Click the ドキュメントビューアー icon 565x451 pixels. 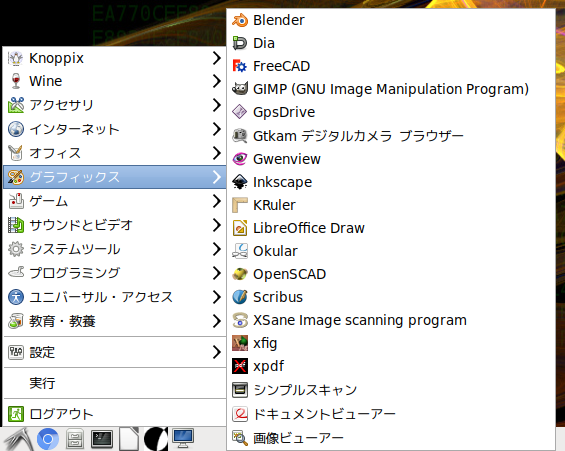pos(240,414)
